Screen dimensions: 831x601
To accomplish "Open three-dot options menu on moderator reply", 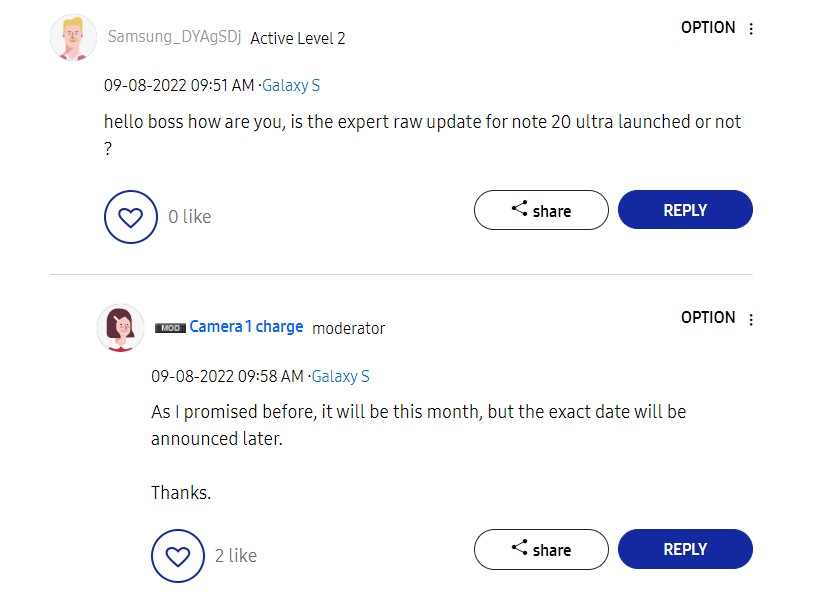I will point(751,320).
